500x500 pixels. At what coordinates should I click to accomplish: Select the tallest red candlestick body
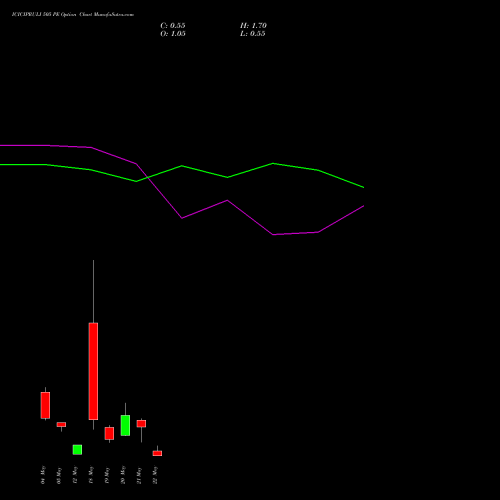93,371
